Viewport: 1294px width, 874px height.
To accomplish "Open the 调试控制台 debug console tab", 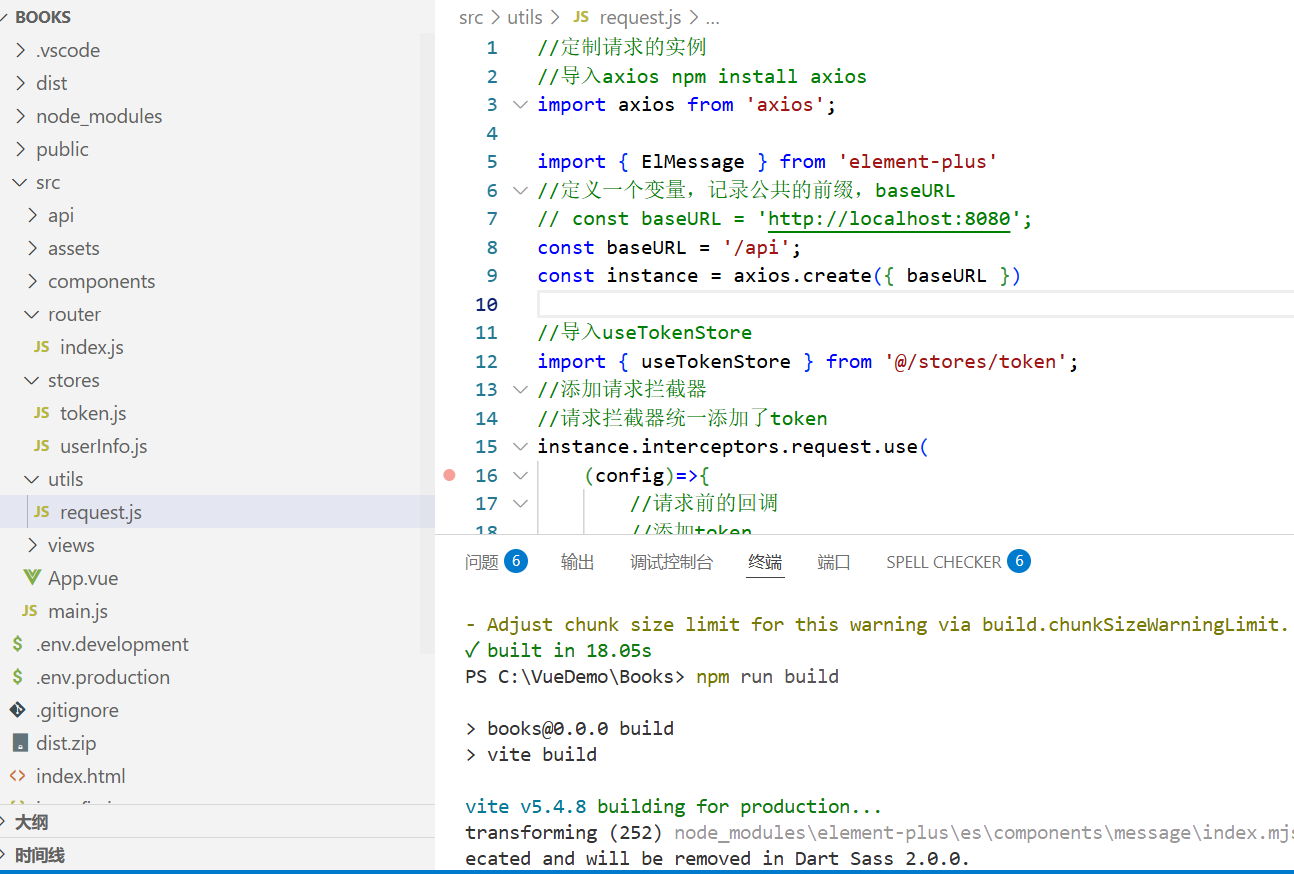I will [672, 562].
